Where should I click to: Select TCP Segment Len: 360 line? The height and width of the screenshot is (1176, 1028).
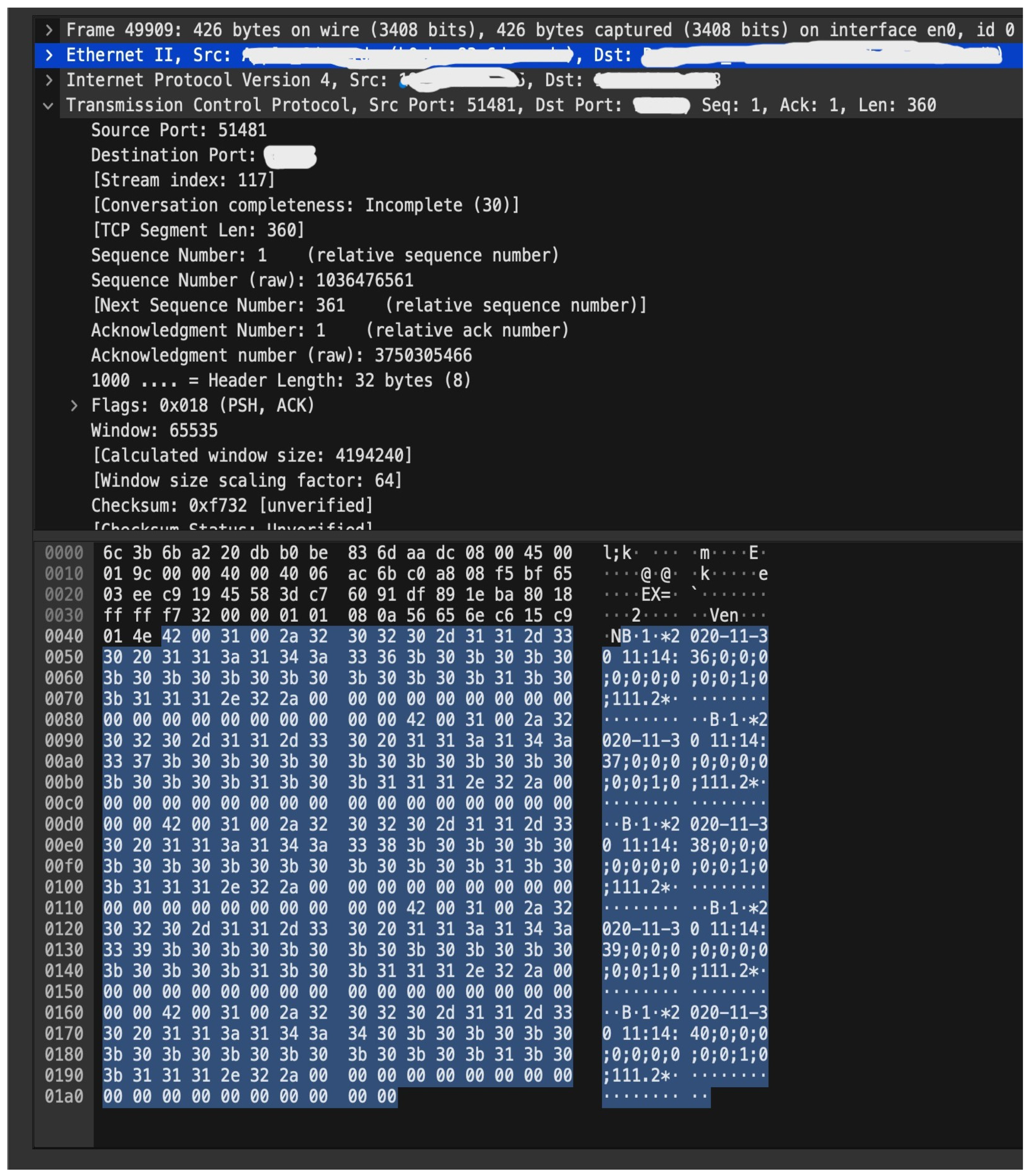(x=198, y=231)
